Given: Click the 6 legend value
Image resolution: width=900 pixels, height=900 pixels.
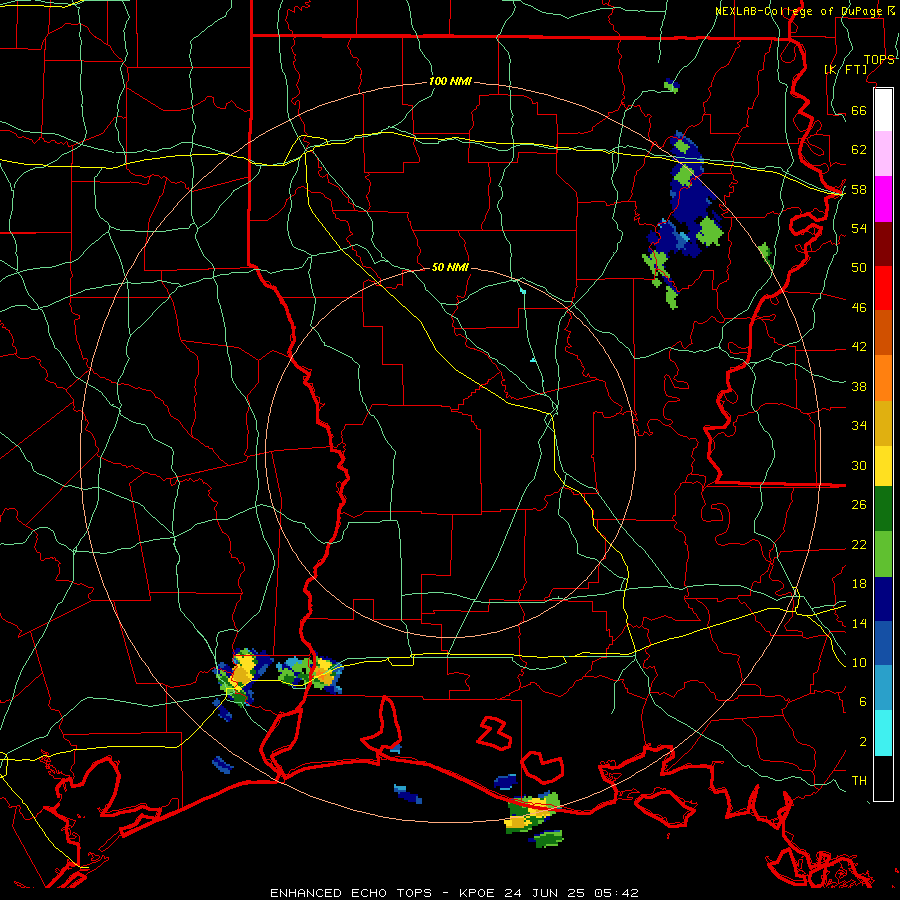Looking at the screenshot, I should [862, 702].
